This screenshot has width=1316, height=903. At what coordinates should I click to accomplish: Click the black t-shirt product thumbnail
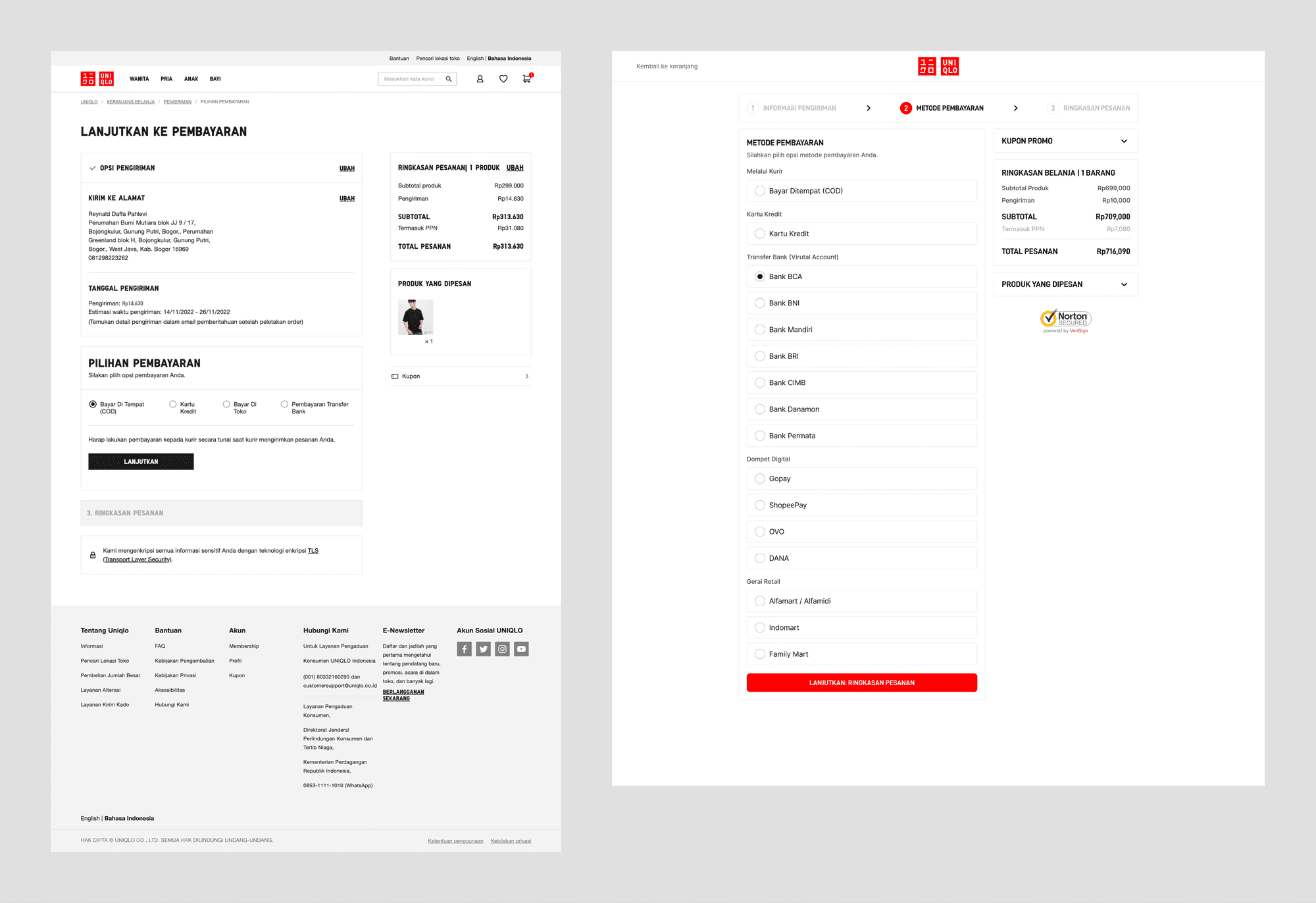[x=415, y=317]
